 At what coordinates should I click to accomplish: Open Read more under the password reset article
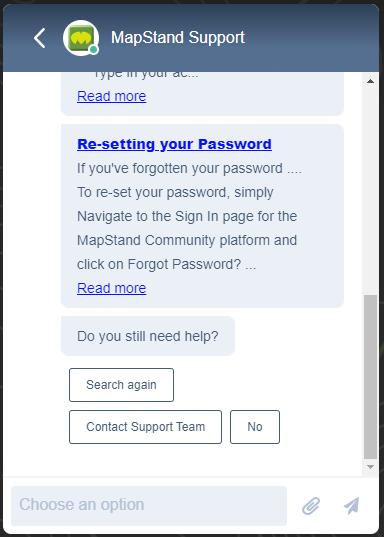[x=112, y=288]
